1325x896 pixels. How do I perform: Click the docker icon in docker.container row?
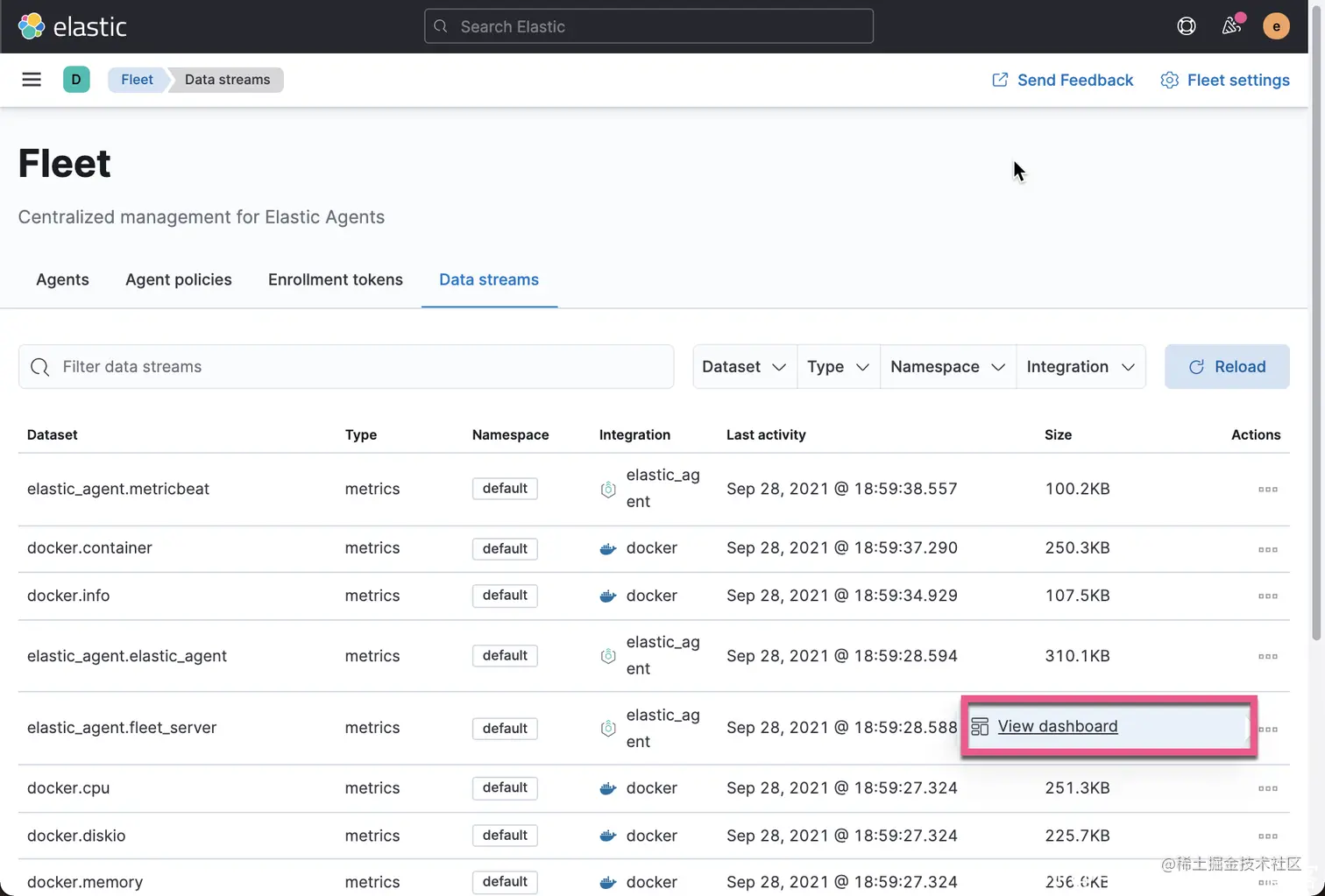[607, 549]
